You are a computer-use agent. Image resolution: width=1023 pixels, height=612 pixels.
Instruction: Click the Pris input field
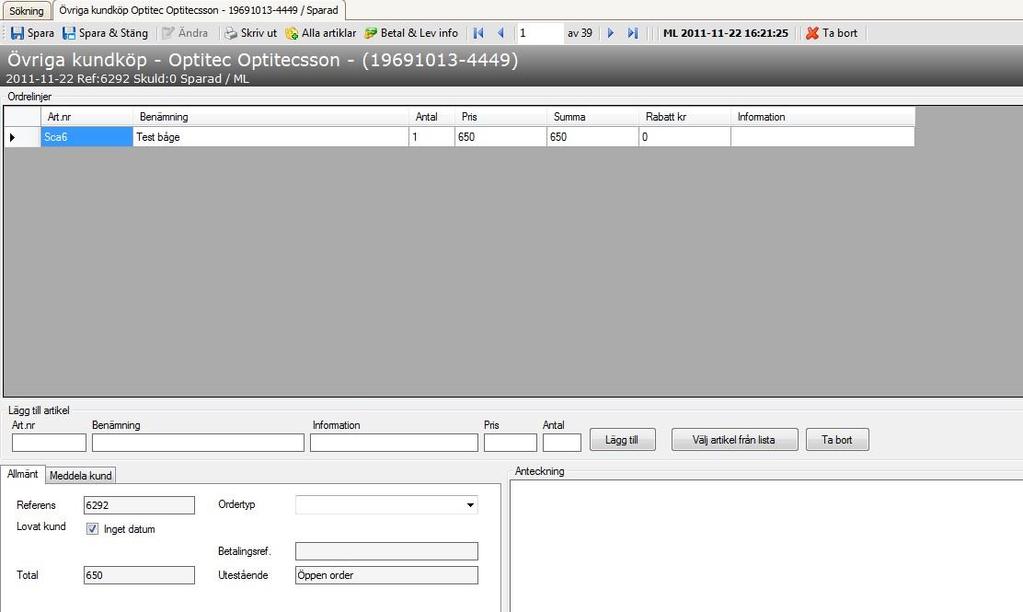tap(510, 443)
